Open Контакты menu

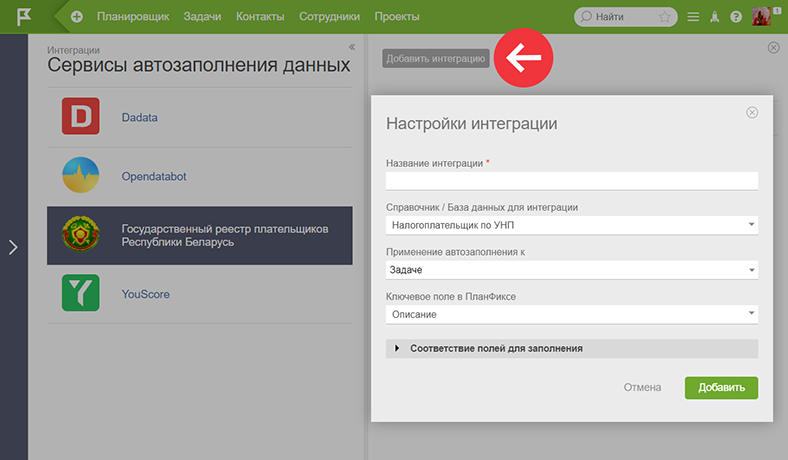260,17
